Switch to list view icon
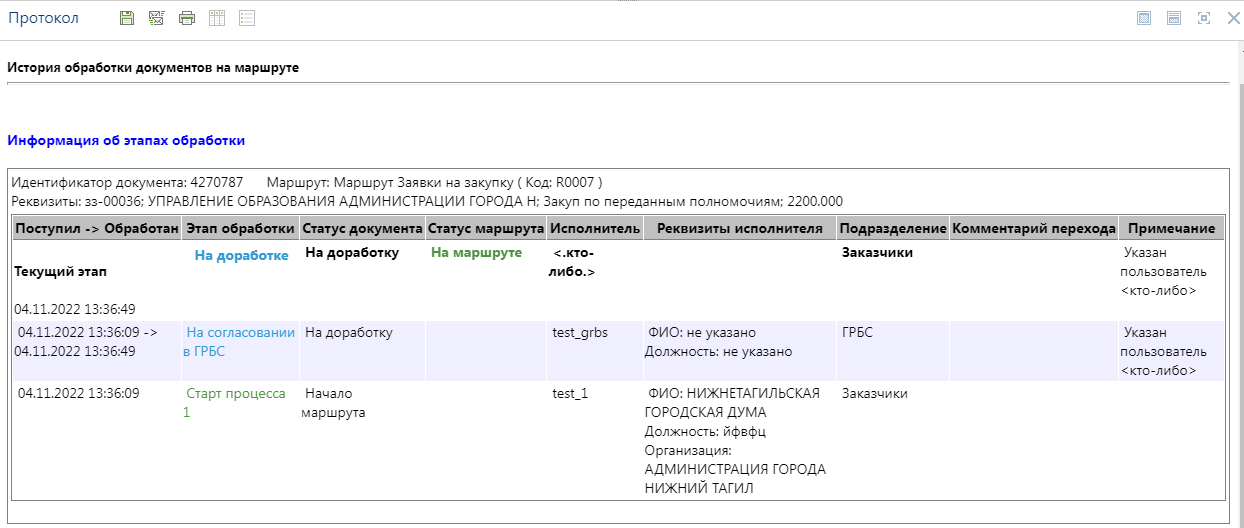Viewport: 1244px width, 528px height. [247, 18]
